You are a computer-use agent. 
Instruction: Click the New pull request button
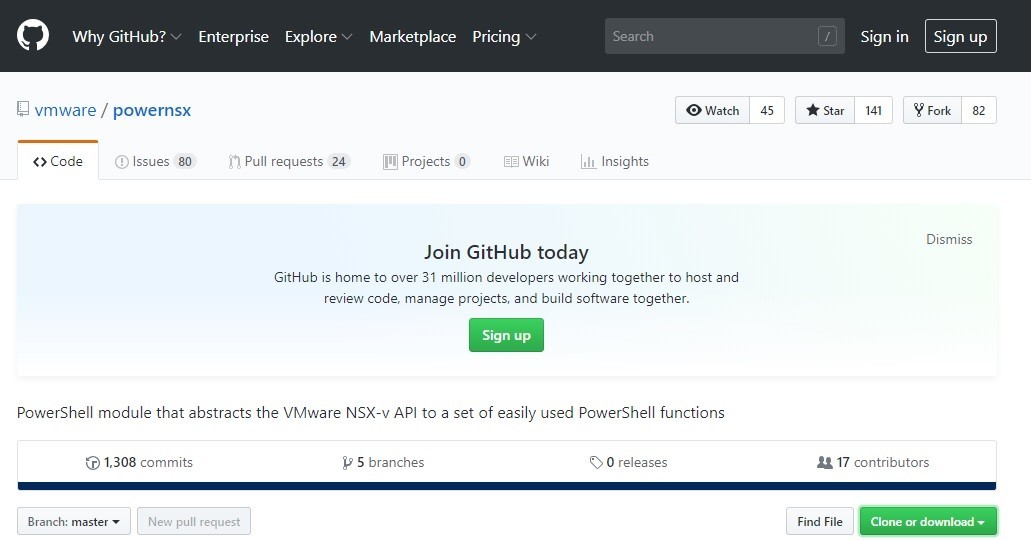point(194,521)
